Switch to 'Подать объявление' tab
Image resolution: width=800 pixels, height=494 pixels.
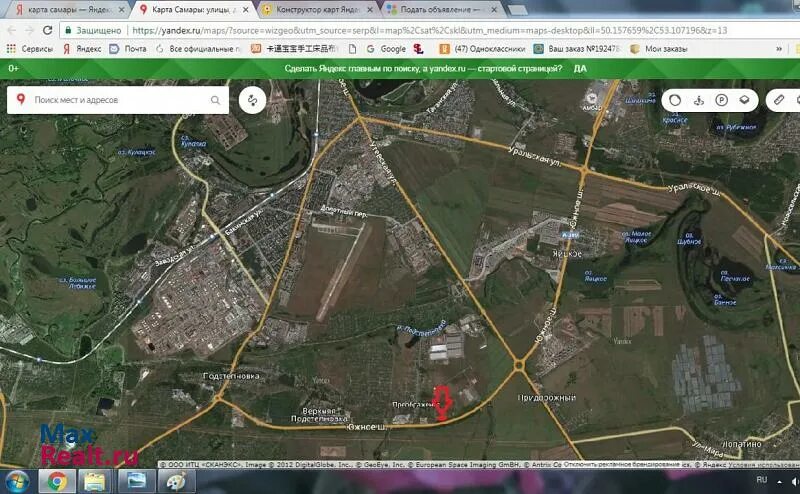440,10
